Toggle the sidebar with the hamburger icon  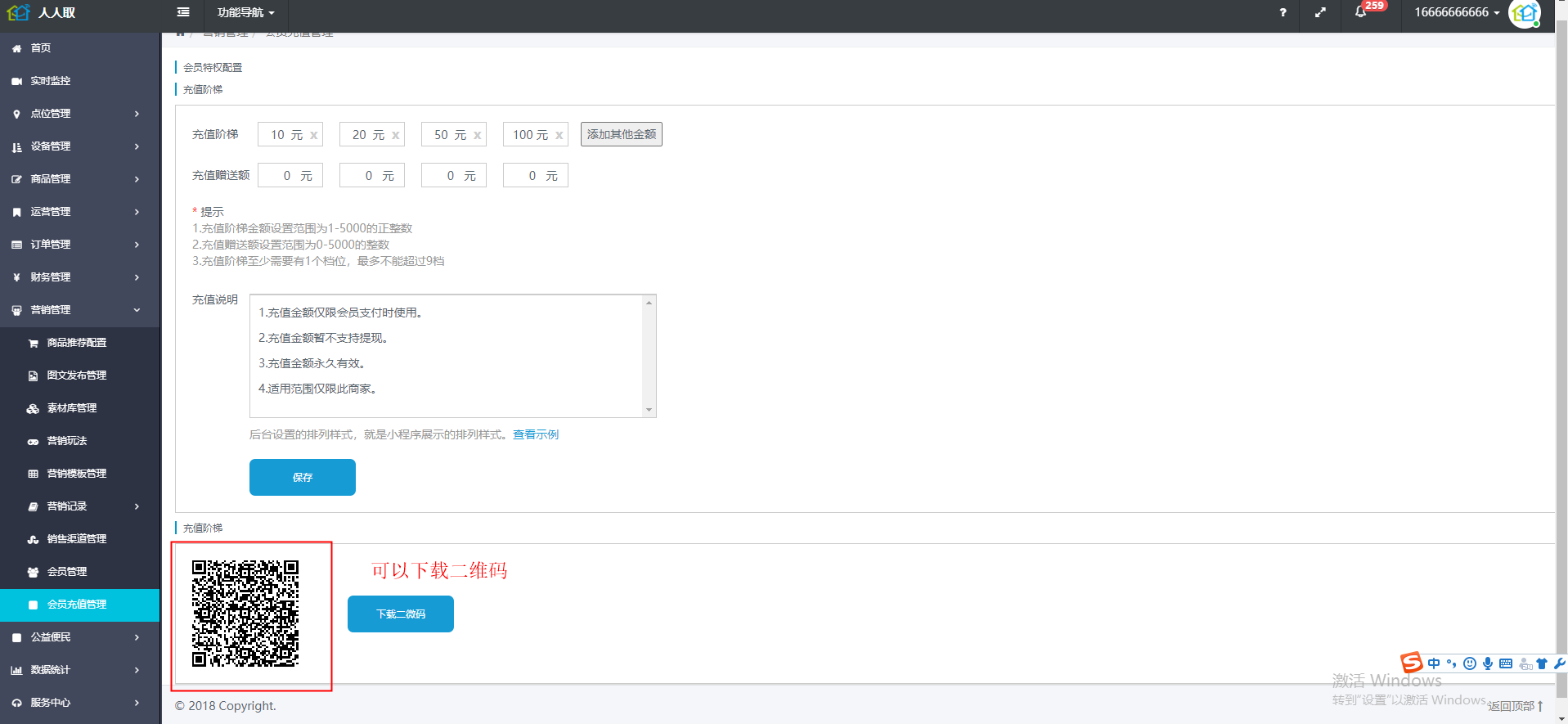pyautogui.click(x=183, y=12)
